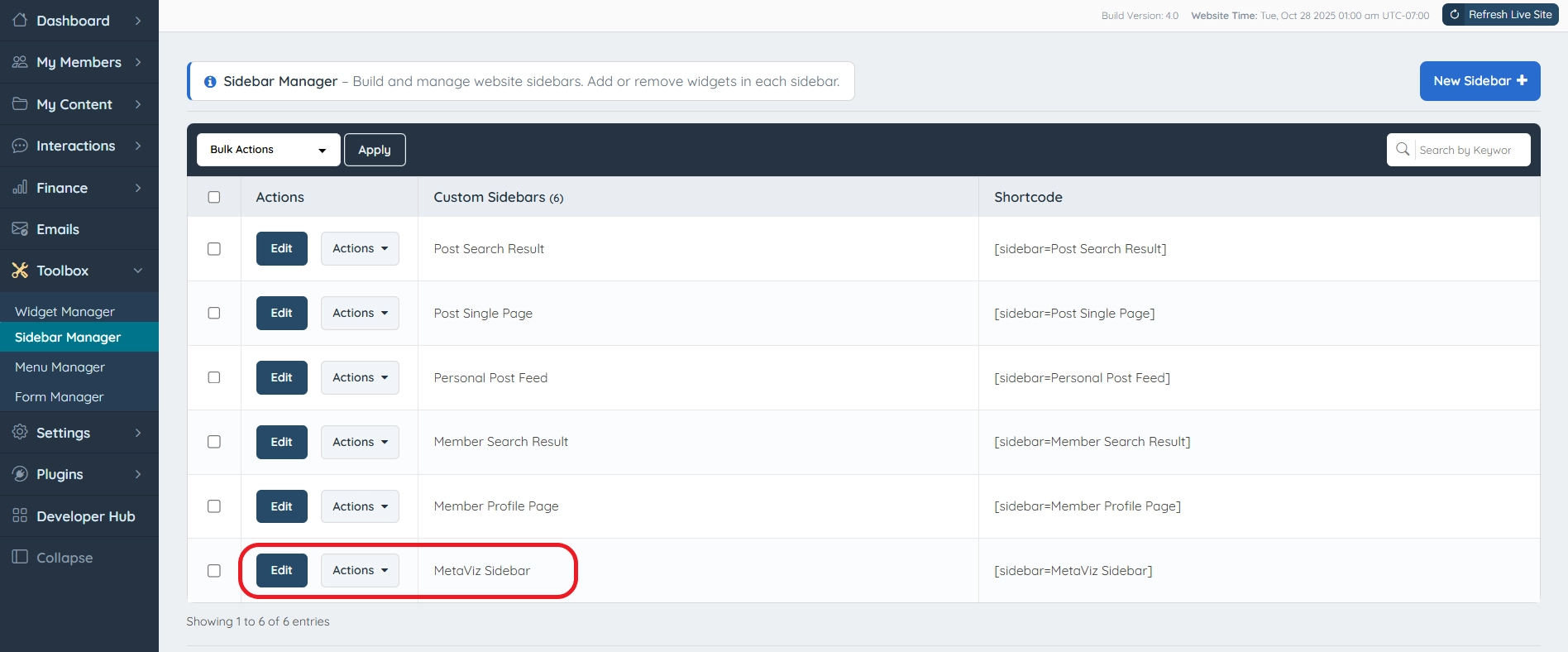This screenshot has height=652, width=1568.
Task: Edit the Post Search Result sidebar
Action: coord(282,248)
